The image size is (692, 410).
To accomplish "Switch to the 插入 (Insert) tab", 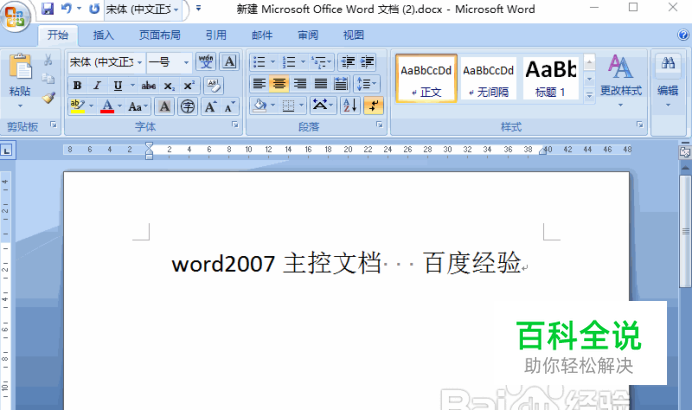I will (104, 35).
